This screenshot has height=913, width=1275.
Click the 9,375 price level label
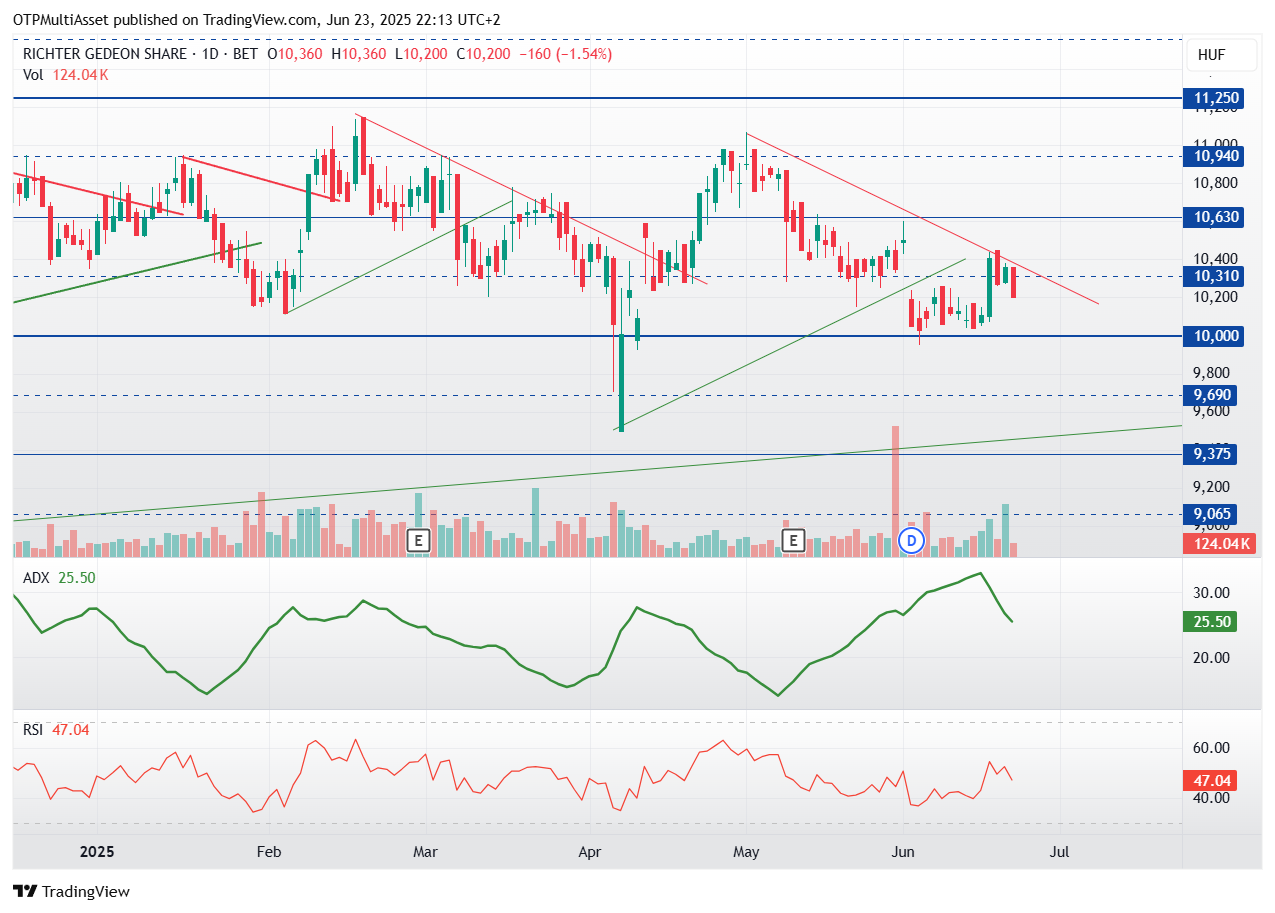pos(1212,454)
